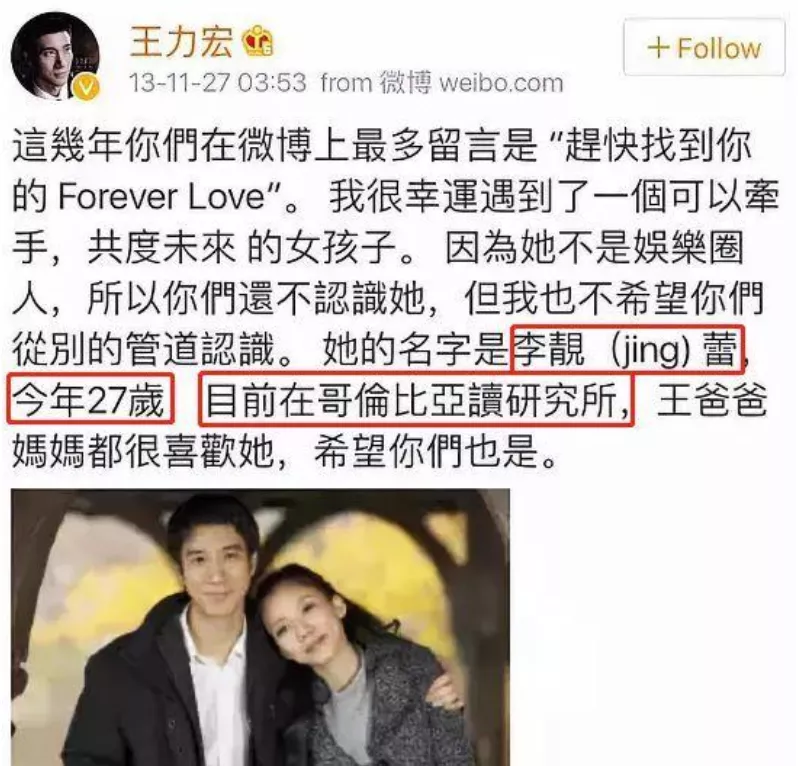Click the yellow verified V badge
The height and width of the screenshot is (766, 798).
87,87
